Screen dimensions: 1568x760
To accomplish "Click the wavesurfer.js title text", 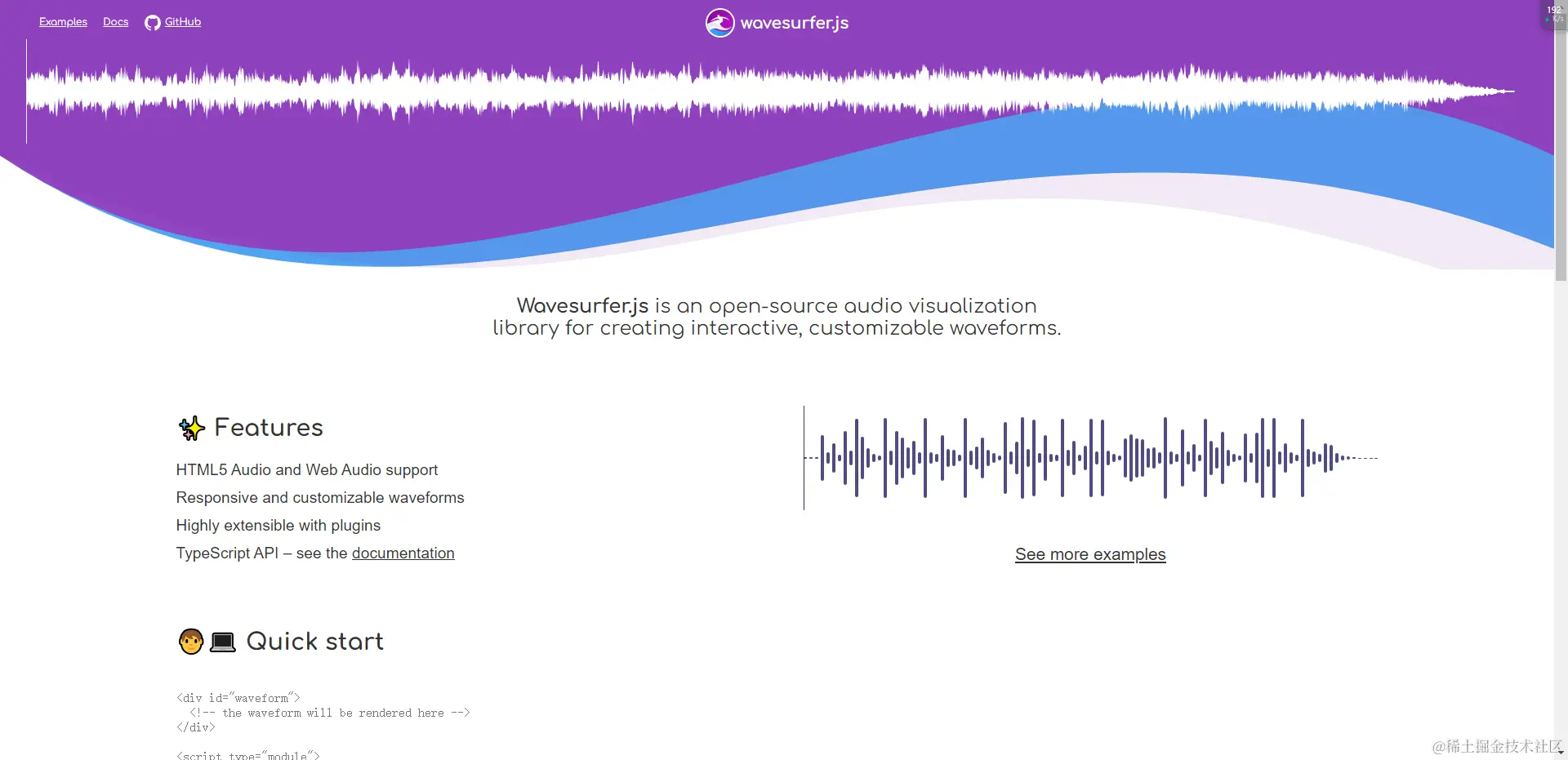I will [794, 23].
